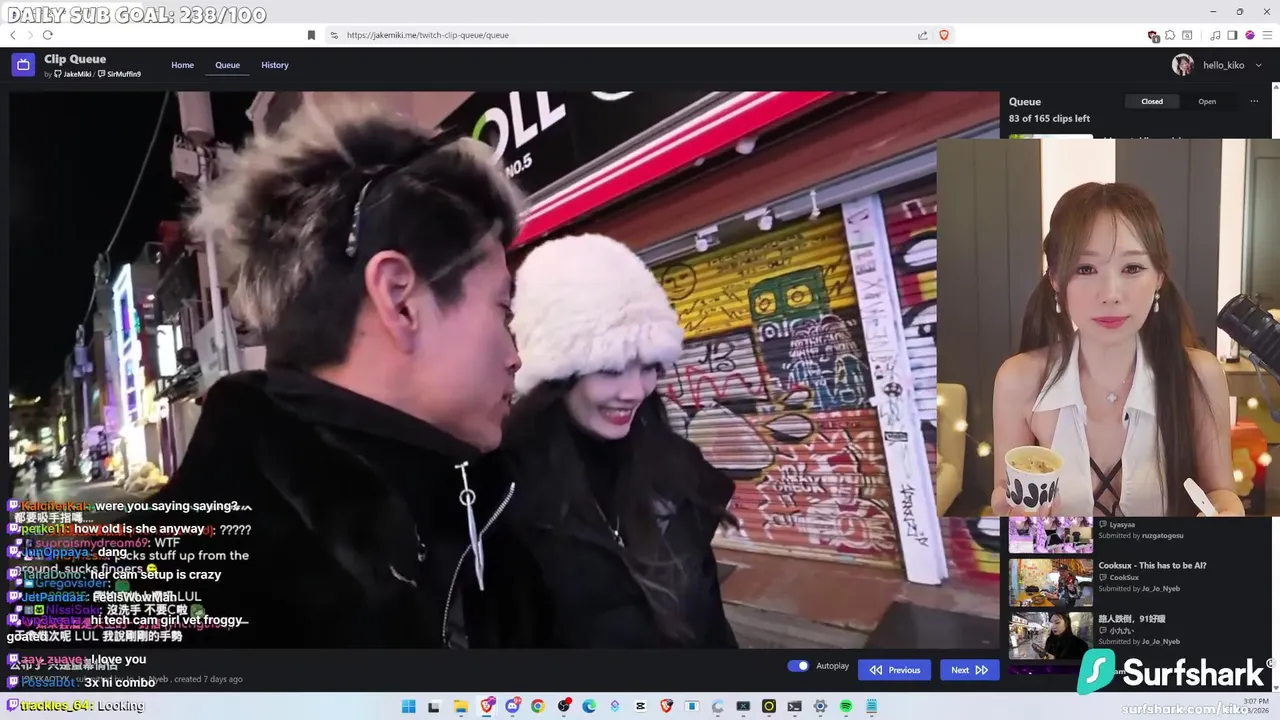Click the tab search icon in toolbar

click(x=1187, y=35)
